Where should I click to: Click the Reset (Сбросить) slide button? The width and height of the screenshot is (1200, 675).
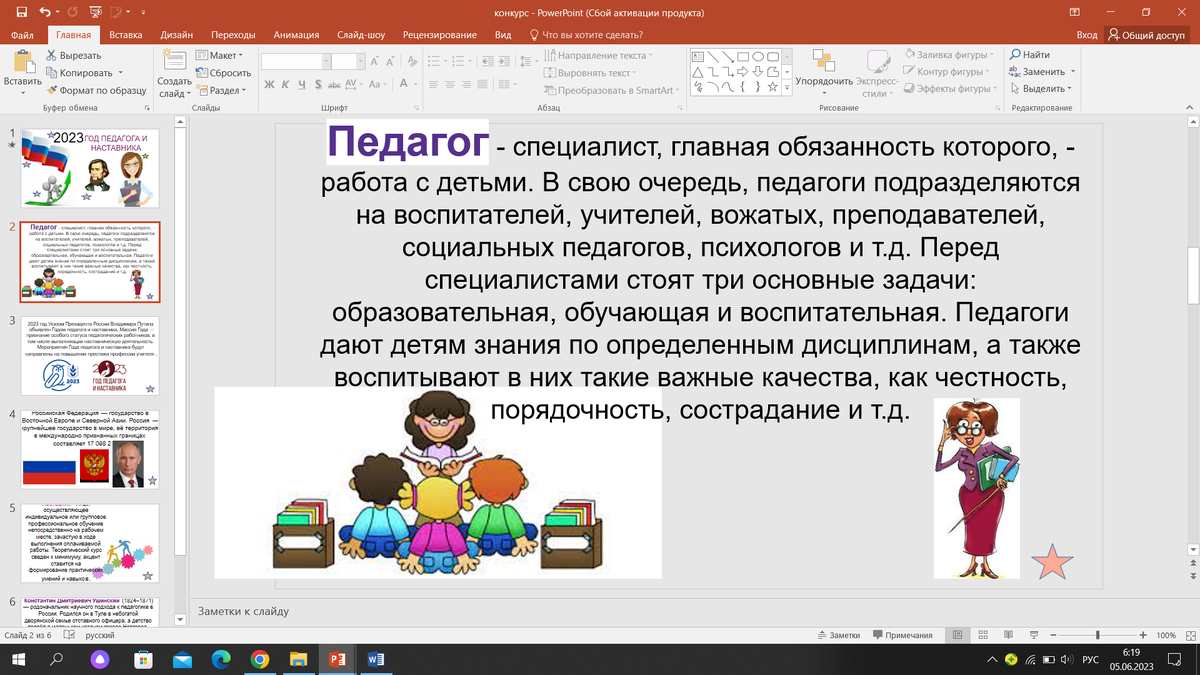[223, 73]
